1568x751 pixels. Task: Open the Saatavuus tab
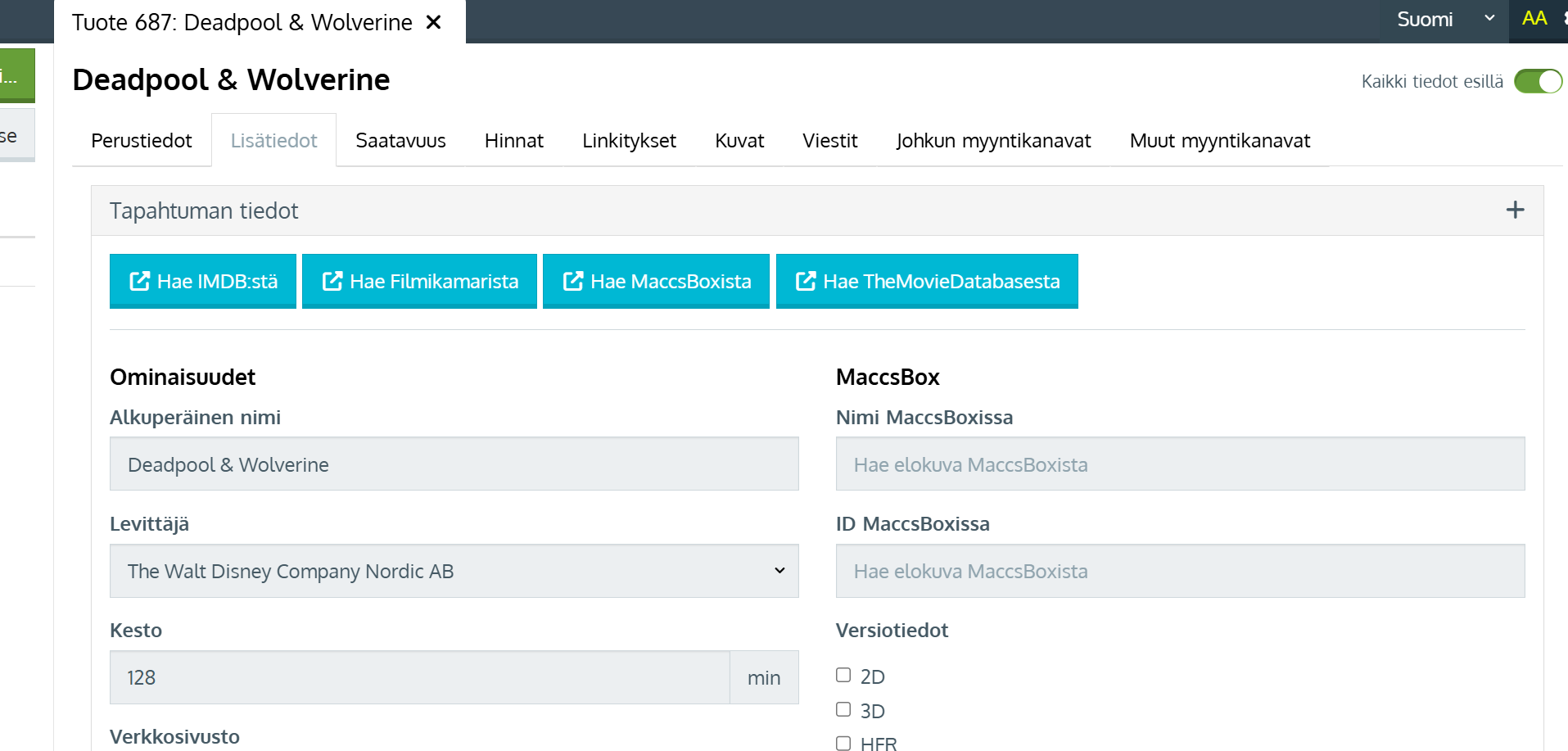[400, 141]
